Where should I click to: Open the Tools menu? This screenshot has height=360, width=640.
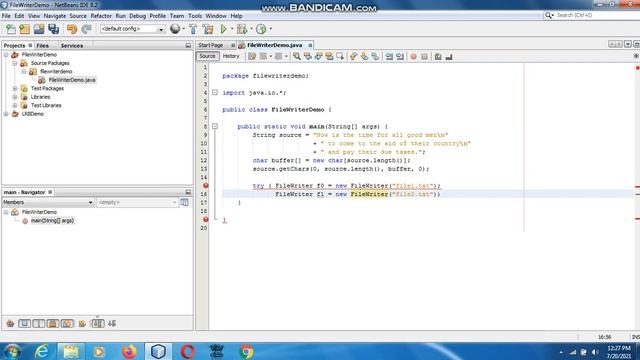[x=195, y=16]
